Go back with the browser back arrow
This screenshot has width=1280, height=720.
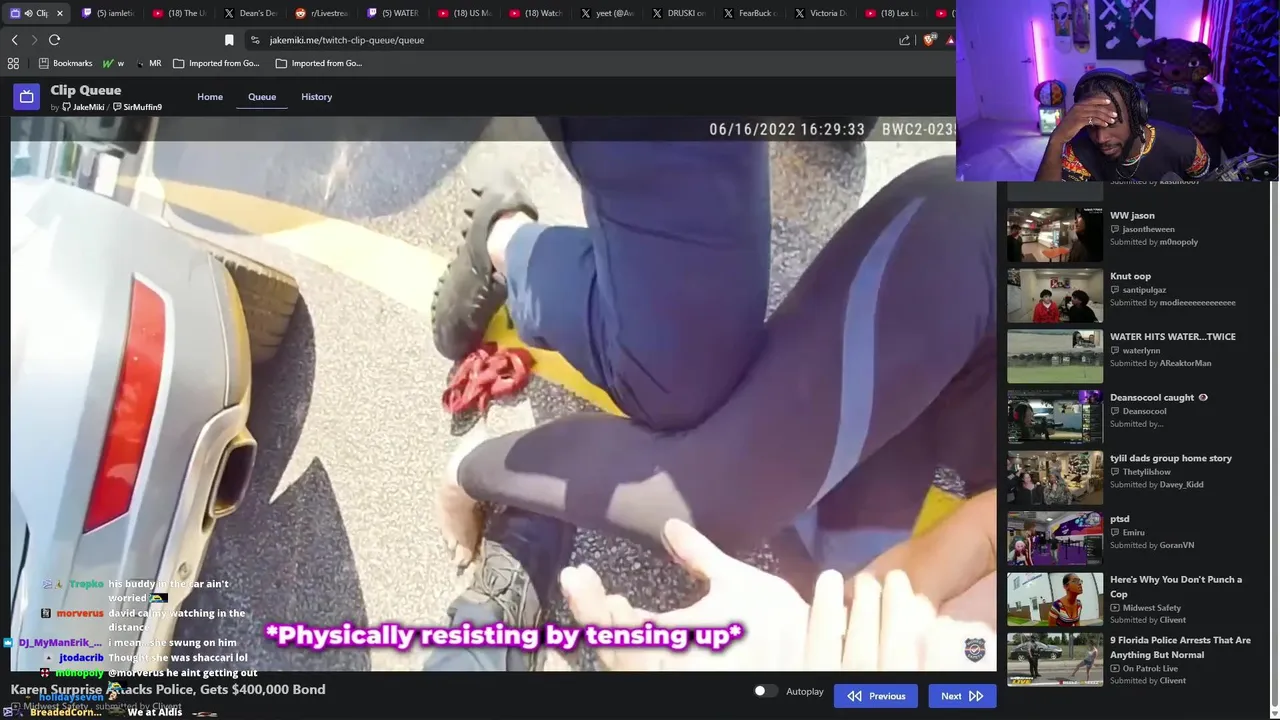point(14,40)
